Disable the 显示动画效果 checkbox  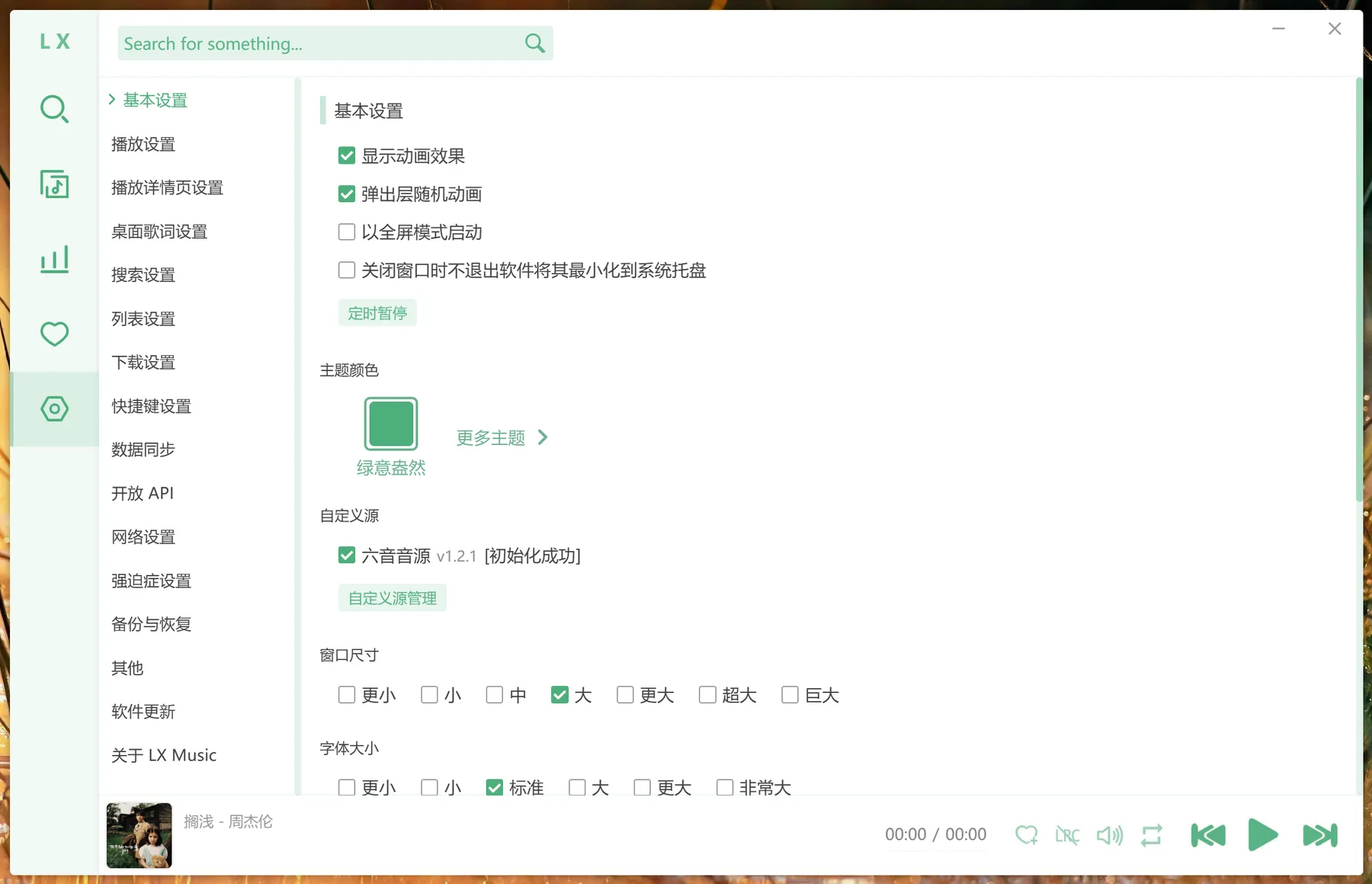[347, 156]
